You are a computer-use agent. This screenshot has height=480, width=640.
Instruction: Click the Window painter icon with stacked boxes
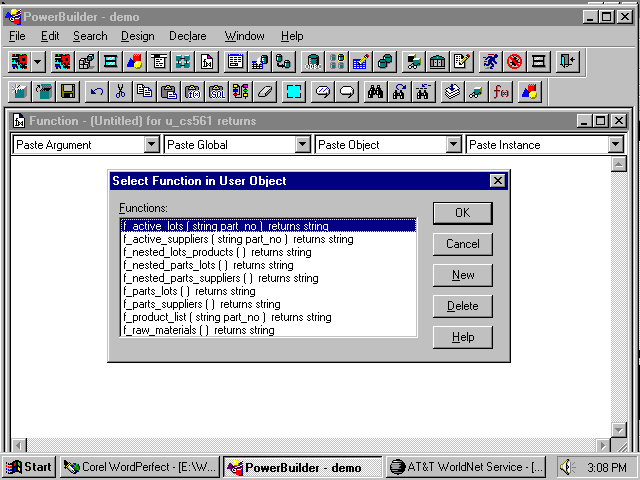[87, 62]
